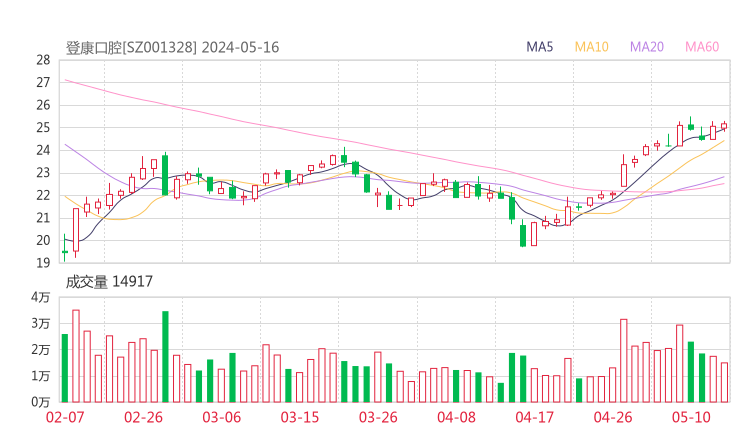Click the chart title 登康口腔[SZ001328] 2024-05-16
Screen dimensions: 740x440
[x=172, y=47]
